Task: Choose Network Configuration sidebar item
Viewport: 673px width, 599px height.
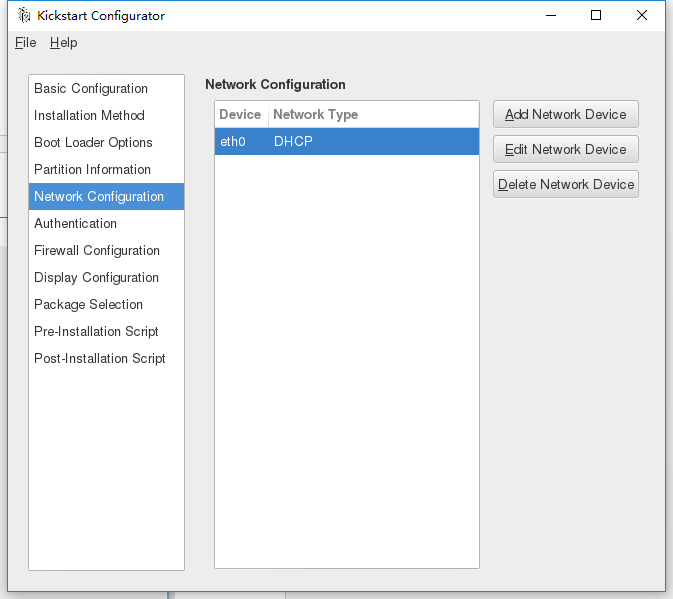Action: tap(99, 197)
